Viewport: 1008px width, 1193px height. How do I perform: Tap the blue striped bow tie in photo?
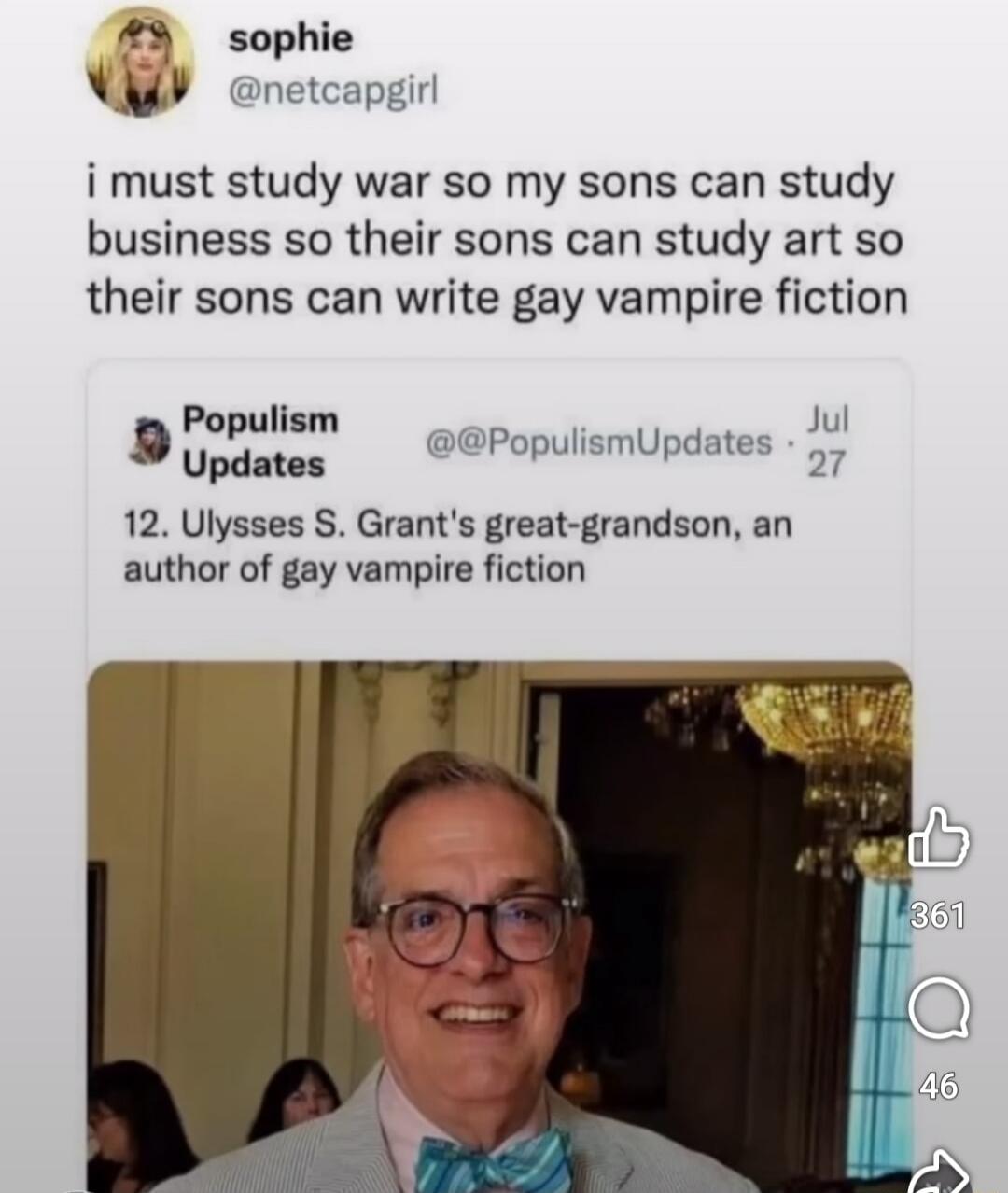click(494, 1162)
